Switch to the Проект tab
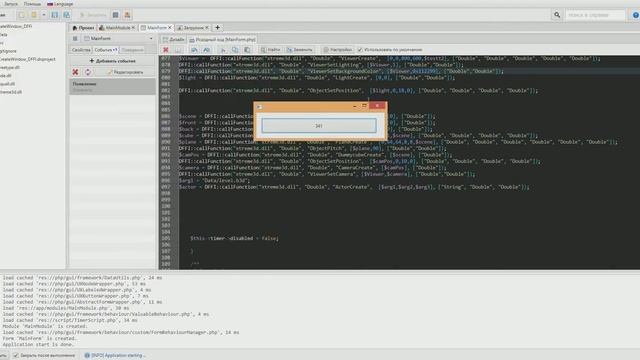 click(x=83, y=28)
